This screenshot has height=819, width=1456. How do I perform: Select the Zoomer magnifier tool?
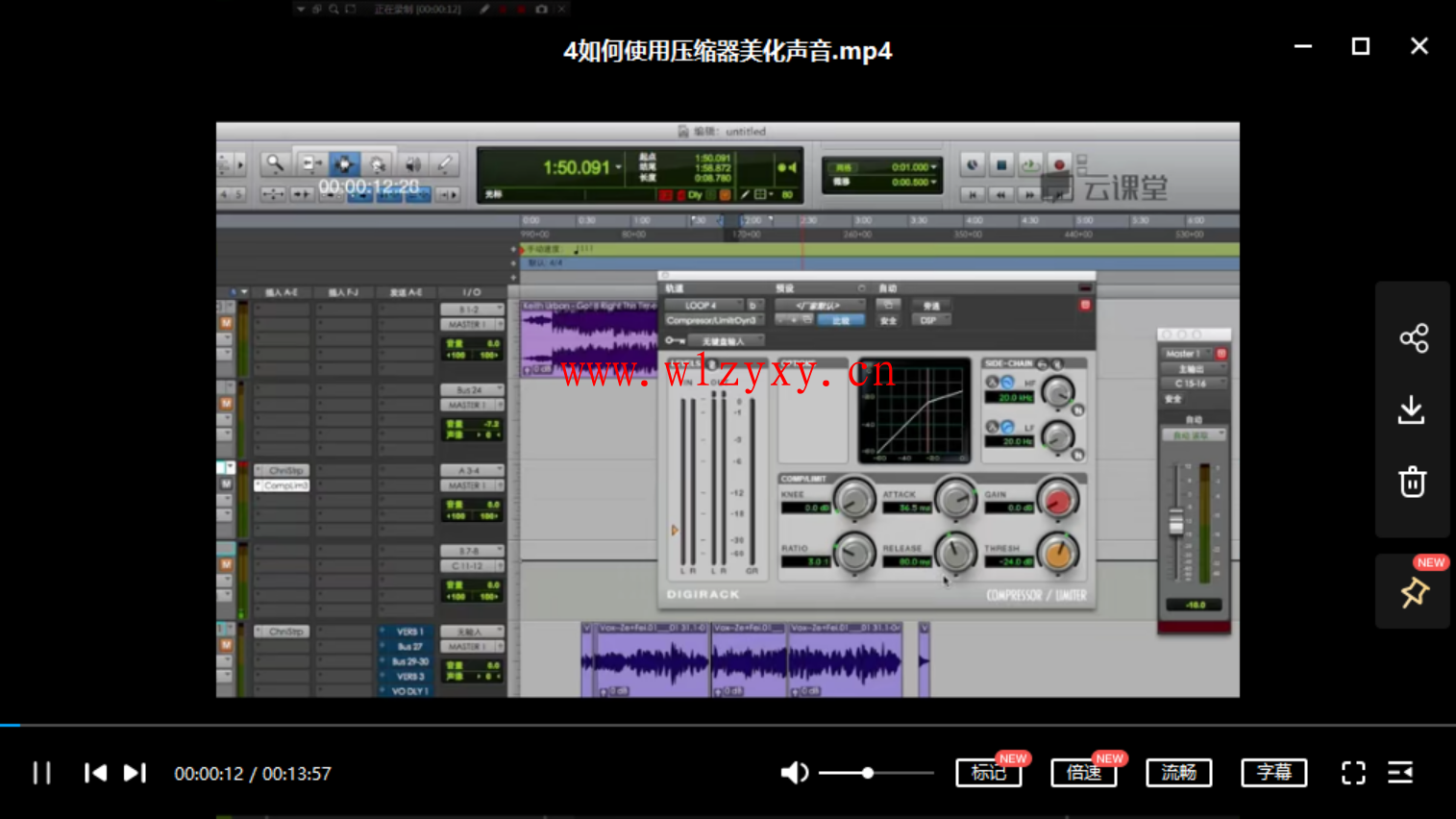point(275,164)
